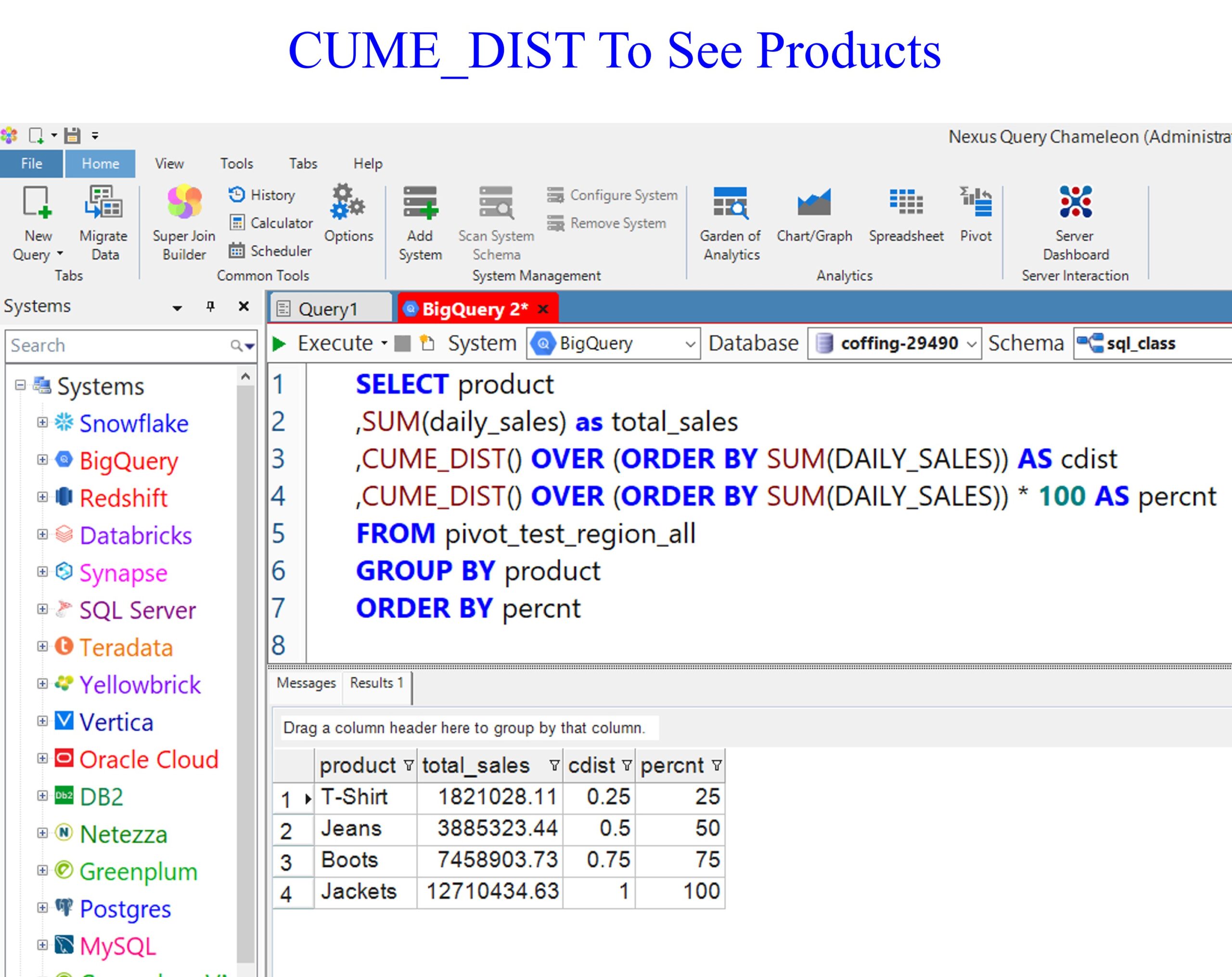Viewport: 1232px width, 977px height.
Task: Open the Database coffing-29490 dropdown
Action: [x=971, y=344]
